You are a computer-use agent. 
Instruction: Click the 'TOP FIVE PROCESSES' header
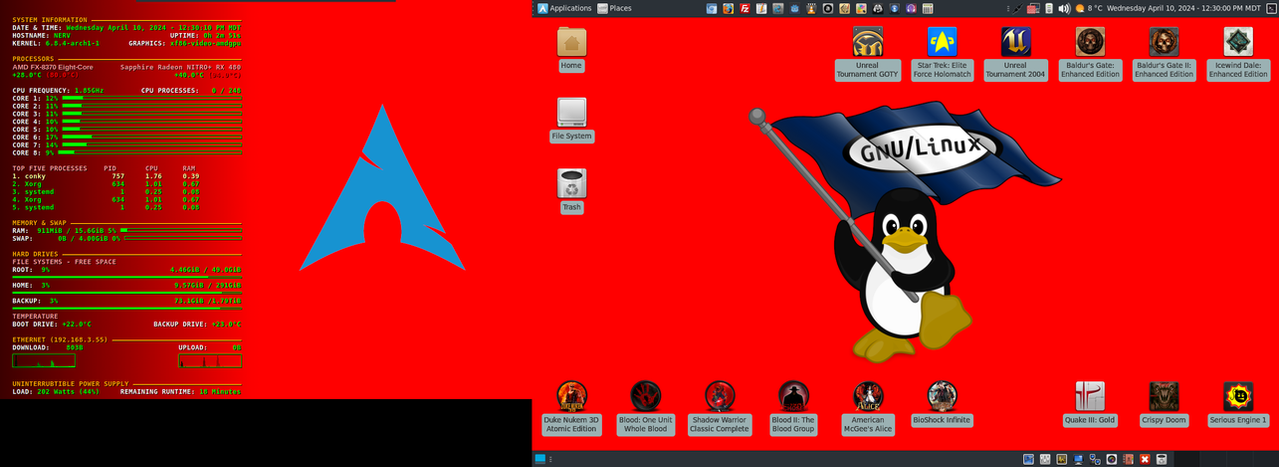tap(50, 168)
